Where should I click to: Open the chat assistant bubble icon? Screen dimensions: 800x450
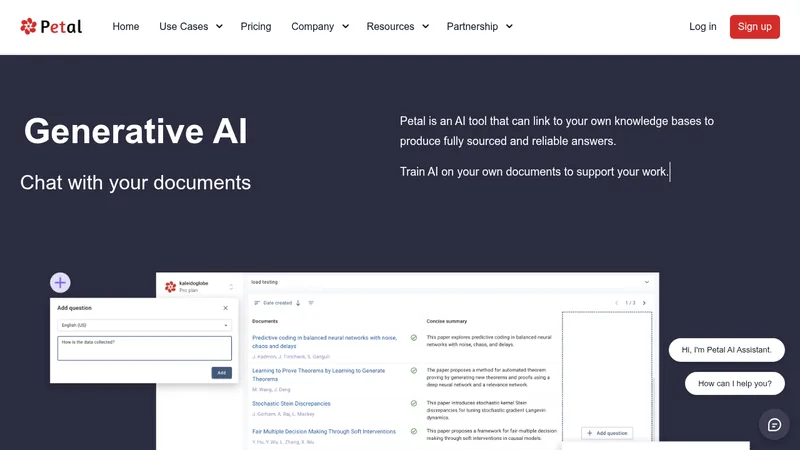[x=774, y=424]
